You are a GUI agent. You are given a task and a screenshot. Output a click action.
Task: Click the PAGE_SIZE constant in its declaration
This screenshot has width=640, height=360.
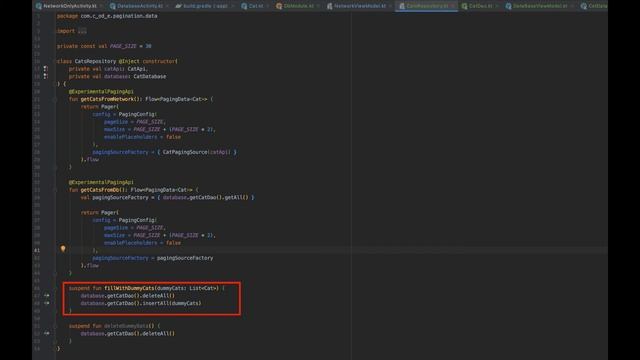pos(123,46)
